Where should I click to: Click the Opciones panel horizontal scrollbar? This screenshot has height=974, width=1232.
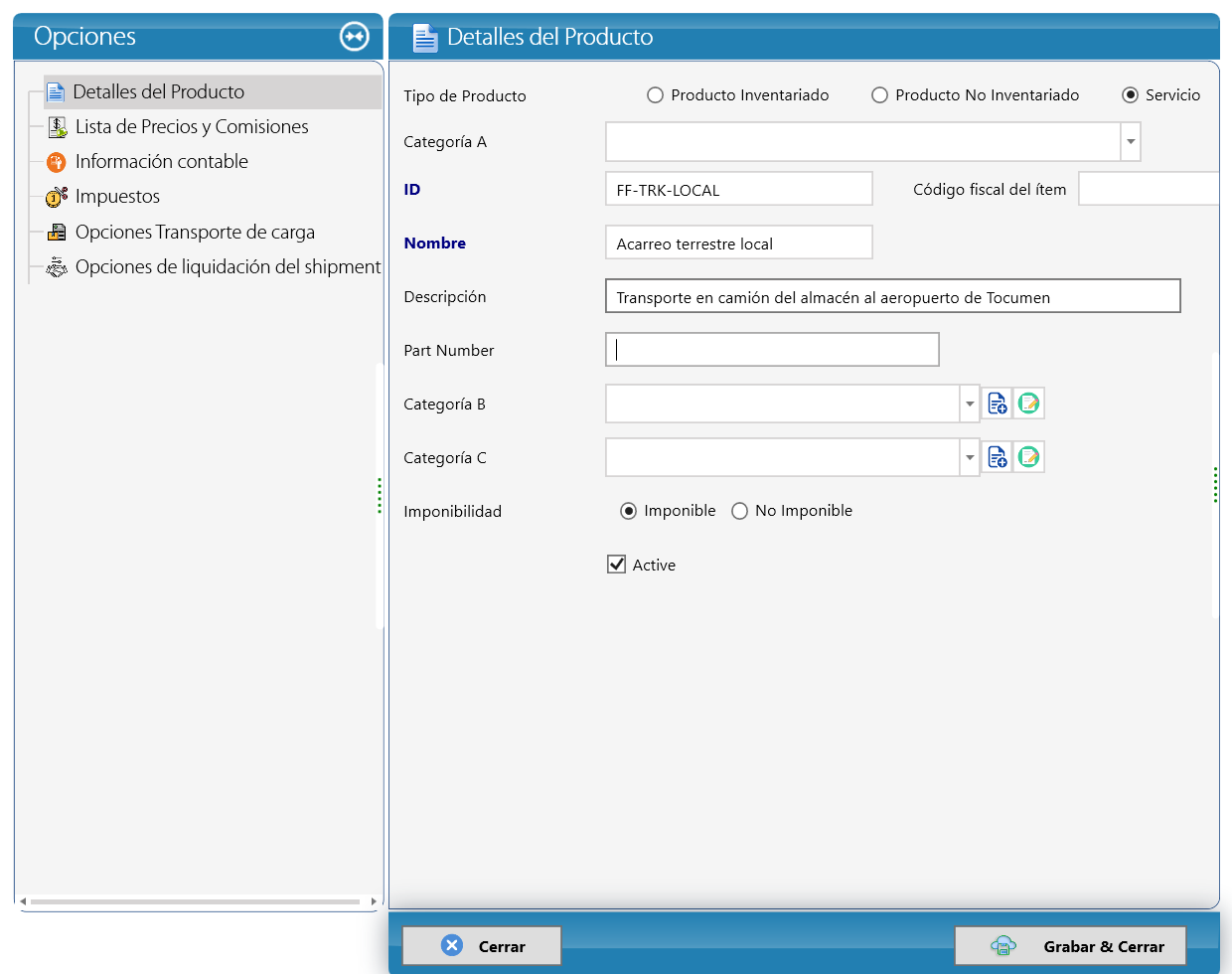[195, 901]
